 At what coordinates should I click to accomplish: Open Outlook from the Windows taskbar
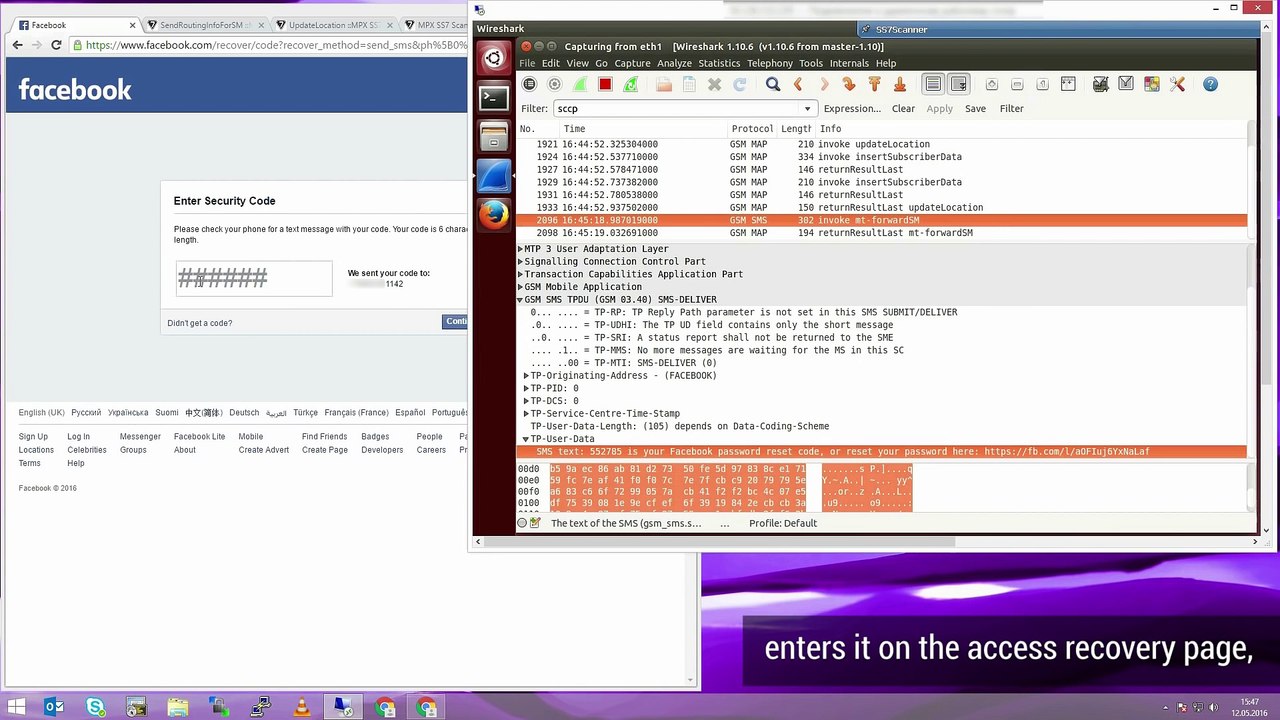click(x=54, y=708)
